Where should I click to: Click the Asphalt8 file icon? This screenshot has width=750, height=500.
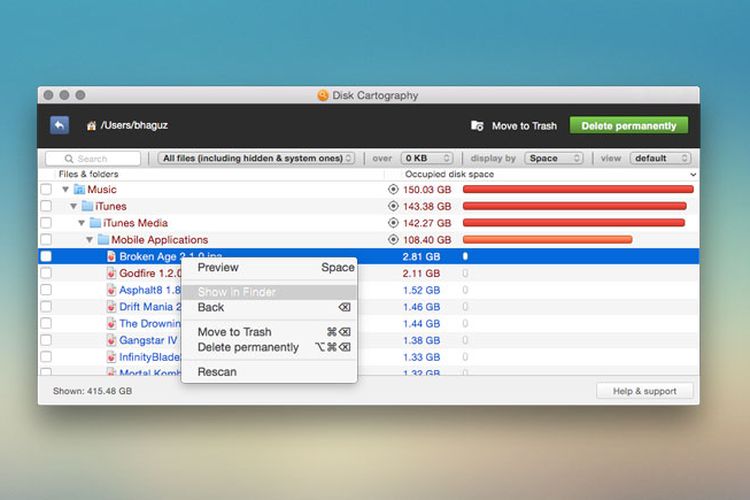coord(111,290)
